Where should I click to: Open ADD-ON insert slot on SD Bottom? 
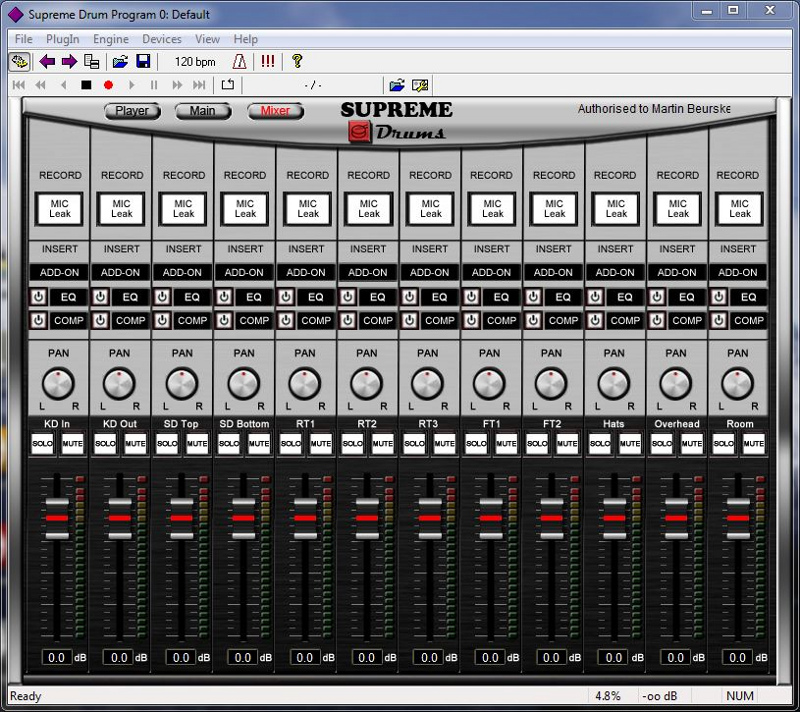point(244,272)
